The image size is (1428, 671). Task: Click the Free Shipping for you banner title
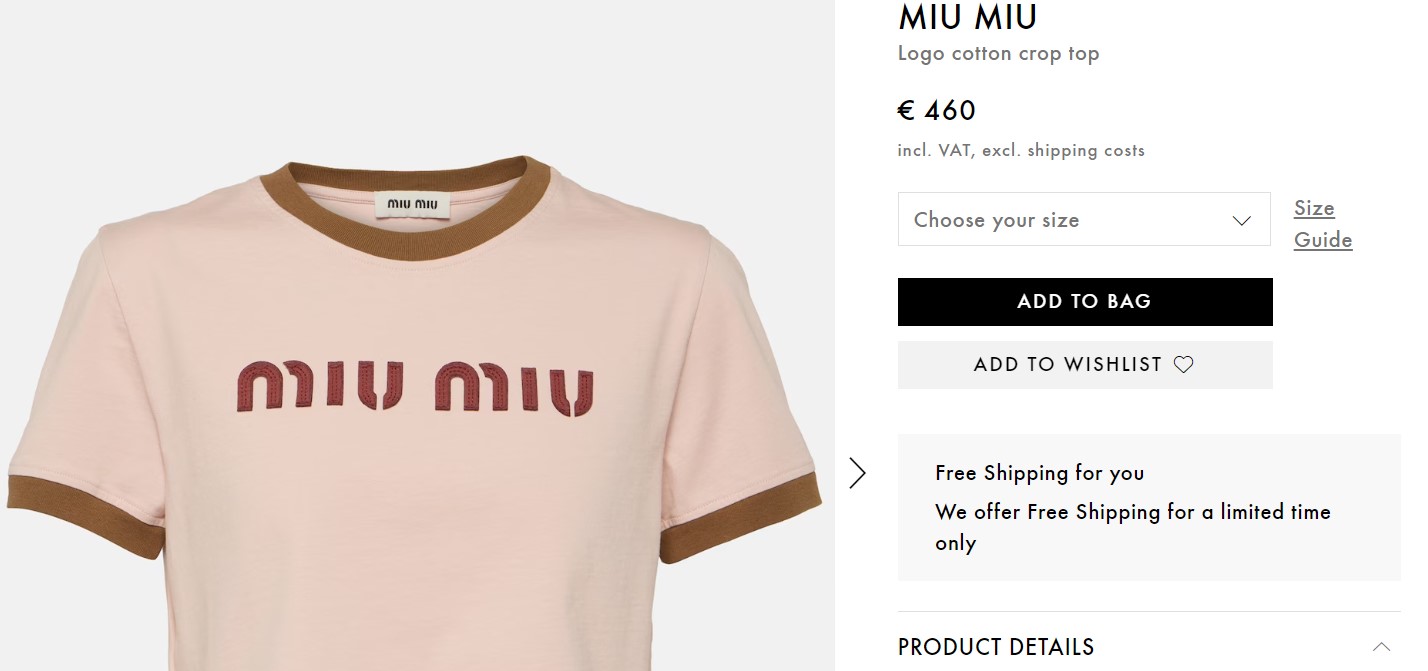(1039, 473)
